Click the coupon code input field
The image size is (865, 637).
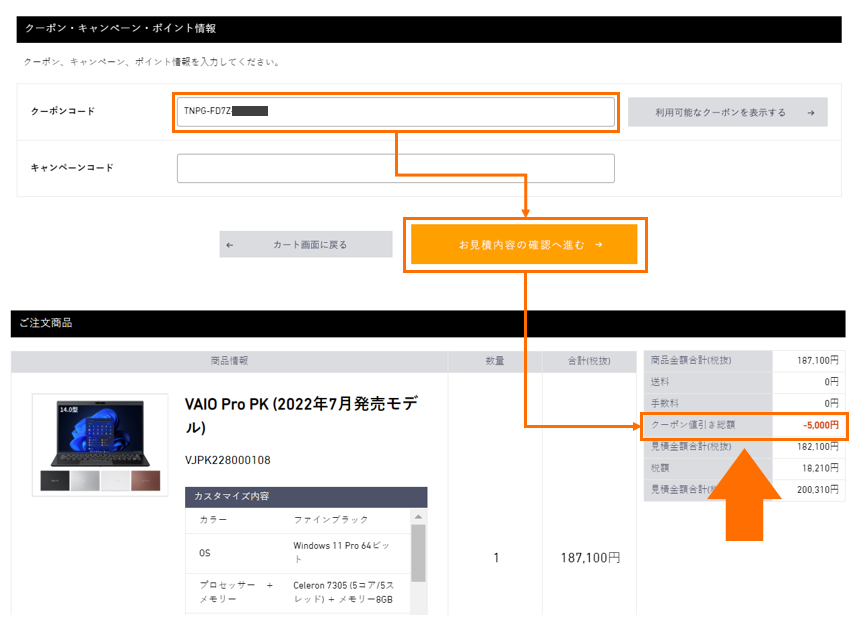point(396,112)
